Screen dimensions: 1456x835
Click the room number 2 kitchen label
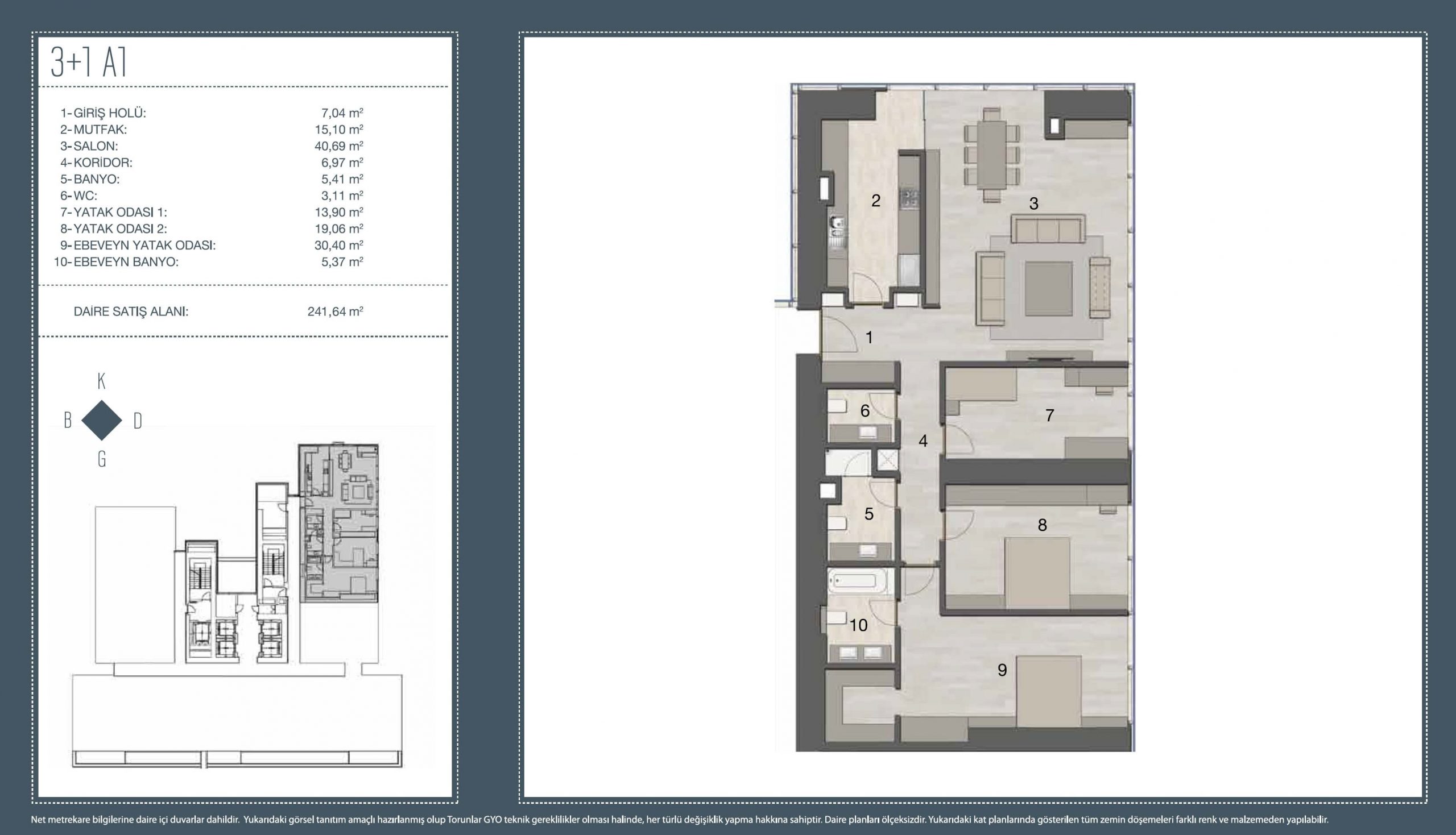coord(875,201)
